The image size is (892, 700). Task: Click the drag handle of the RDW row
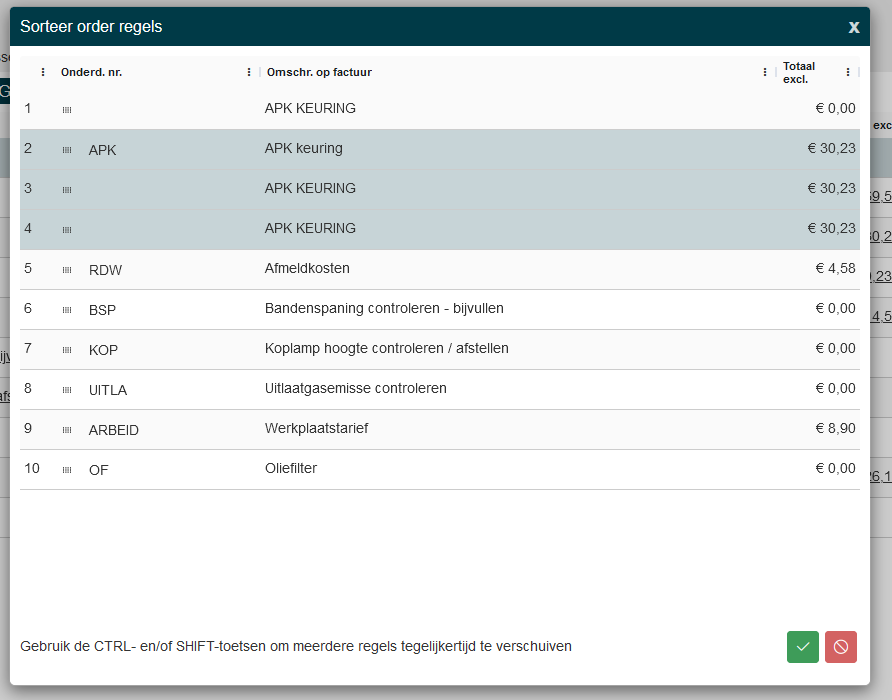point(67,270)
